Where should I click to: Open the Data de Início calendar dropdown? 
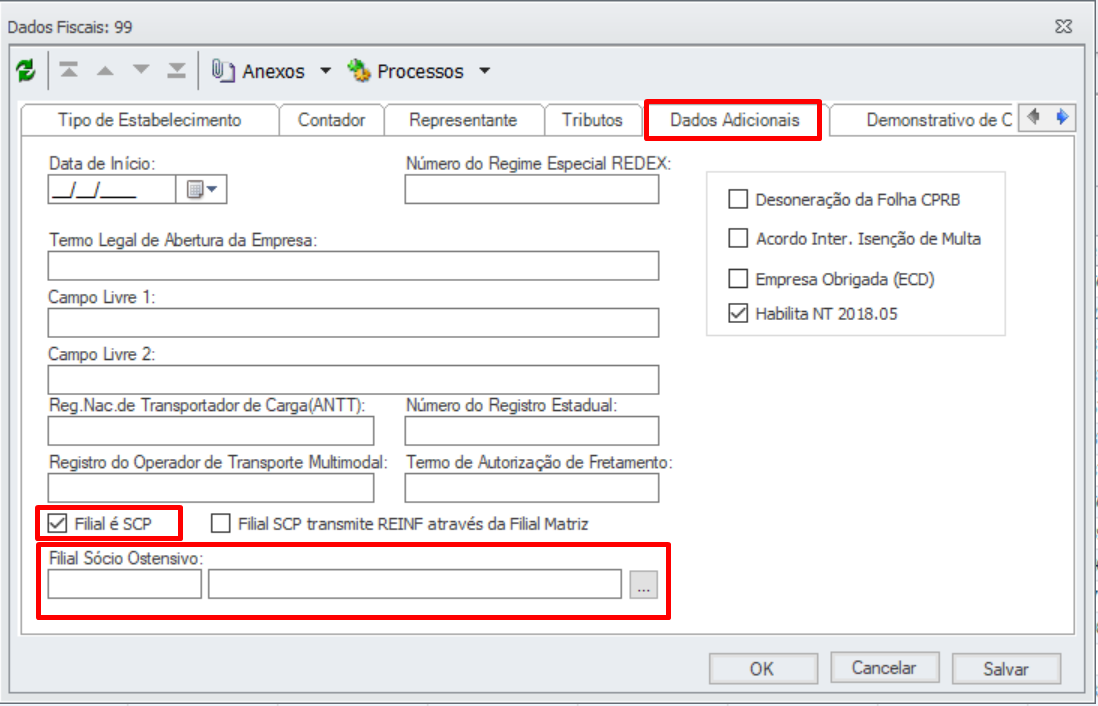[x=202, y=189]
